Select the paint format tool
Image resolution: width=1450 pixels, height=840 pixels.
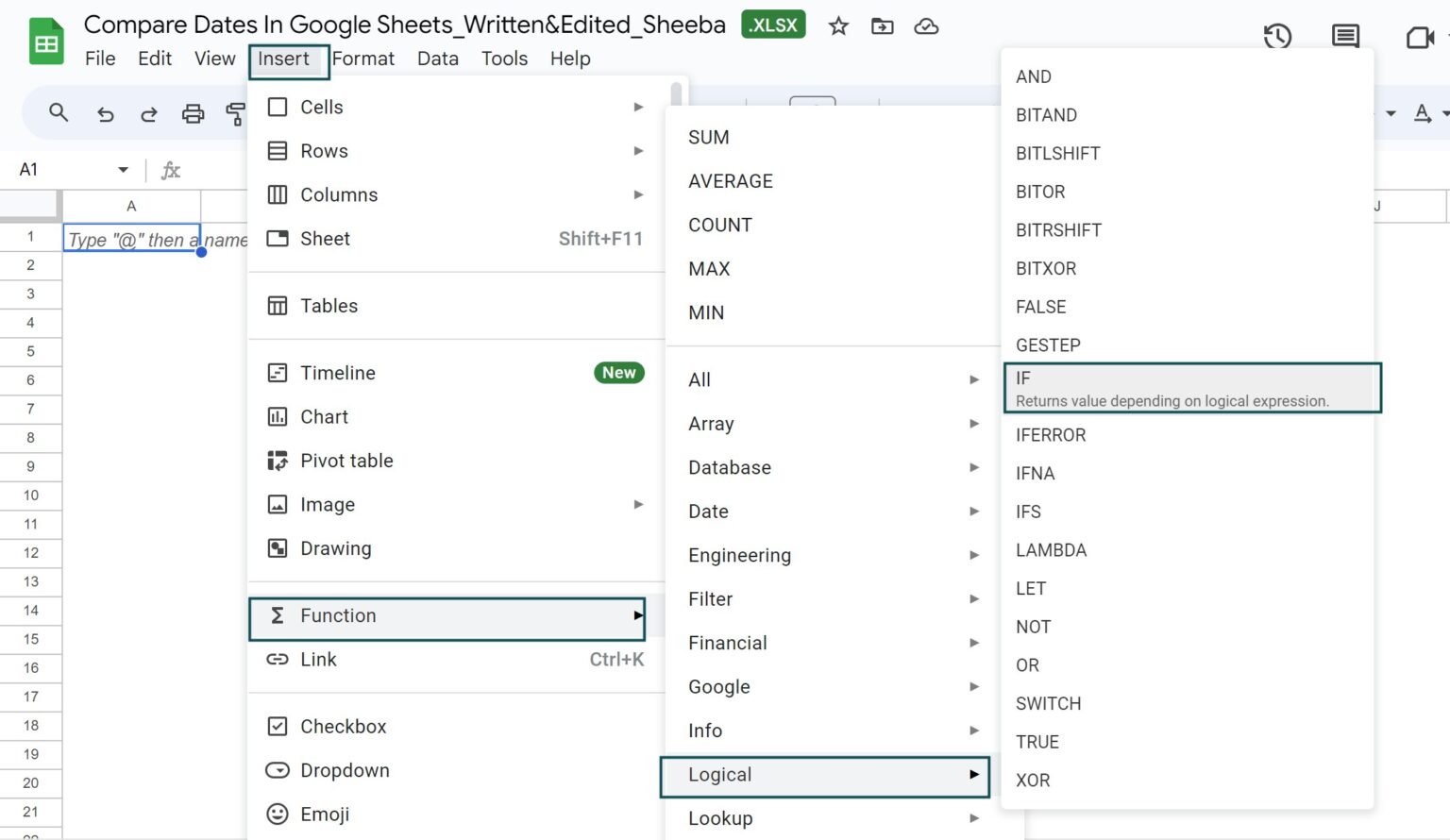[x=235, y=114]
